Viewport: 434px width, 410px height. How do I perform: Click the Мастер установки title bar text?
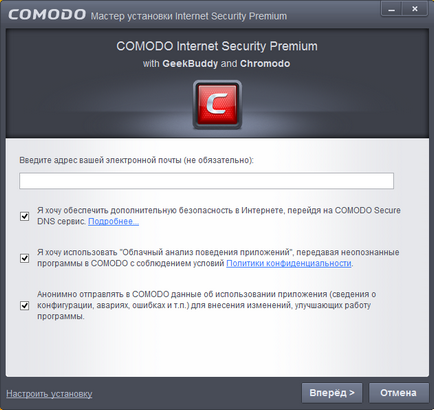pos(189,16)
